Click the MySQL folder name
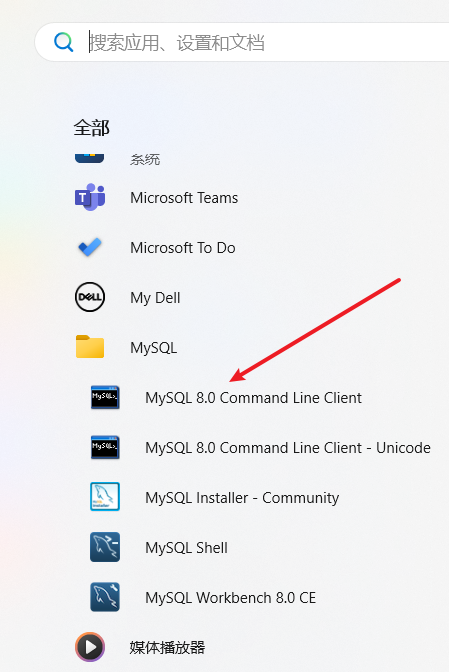This screenshot has height=672, width=449. click(x=154, y=348)
